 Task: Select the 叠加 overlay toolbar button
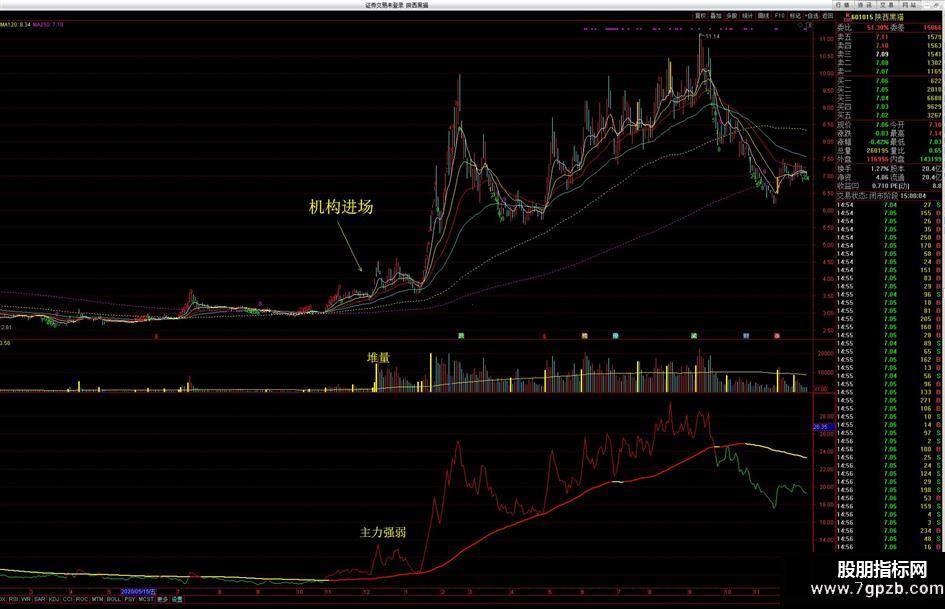pyautogui.click(x=715, y=16)
